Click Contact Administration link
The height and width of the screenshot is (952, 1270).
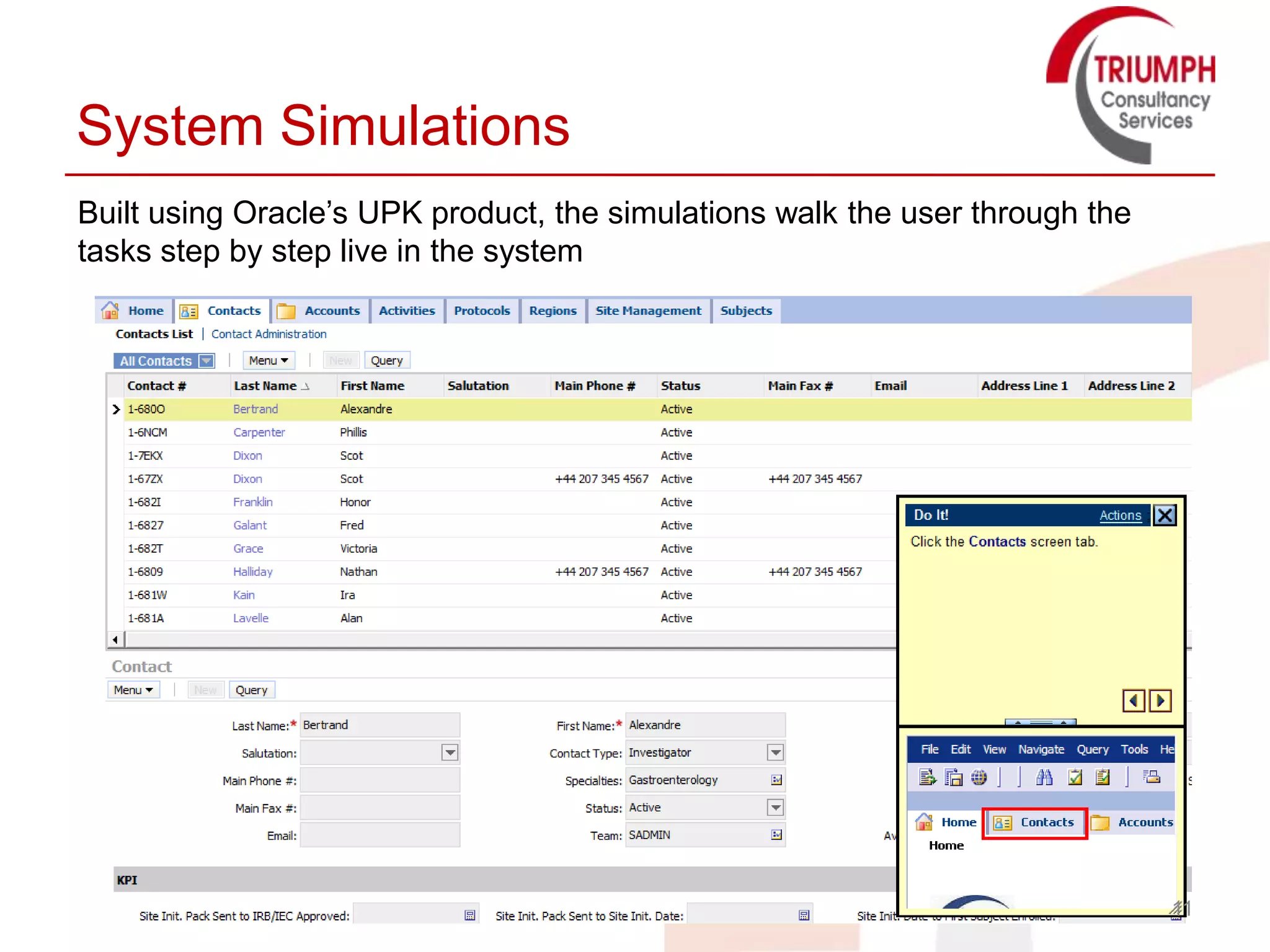(269, 334)
